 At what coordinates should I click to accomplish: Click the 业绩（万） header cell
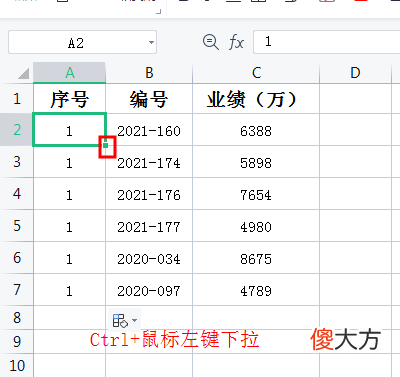[256, 99]
